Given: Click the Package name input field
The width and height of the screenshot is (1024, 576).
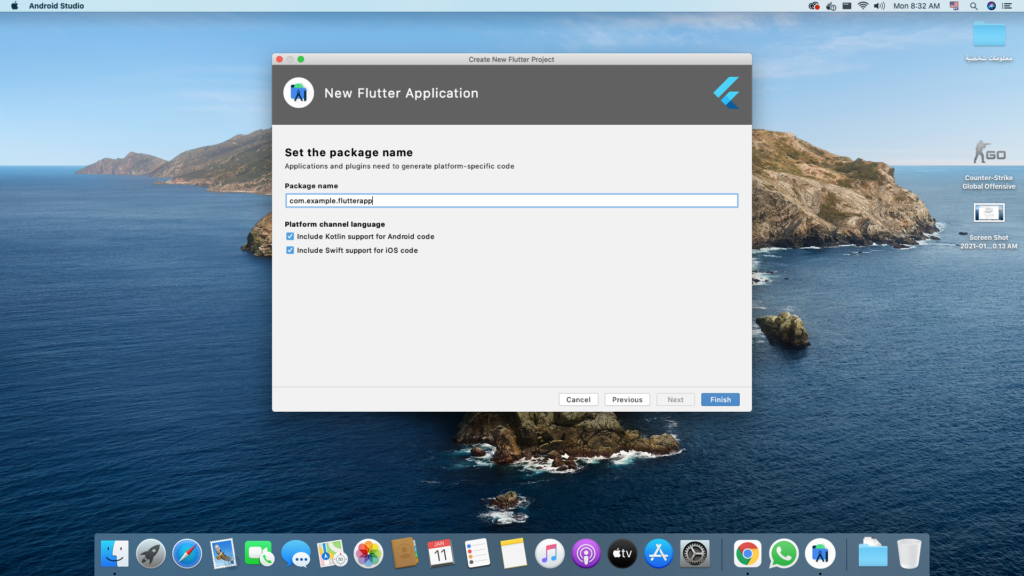Looking at the screenshot, I should coord(511,200).
